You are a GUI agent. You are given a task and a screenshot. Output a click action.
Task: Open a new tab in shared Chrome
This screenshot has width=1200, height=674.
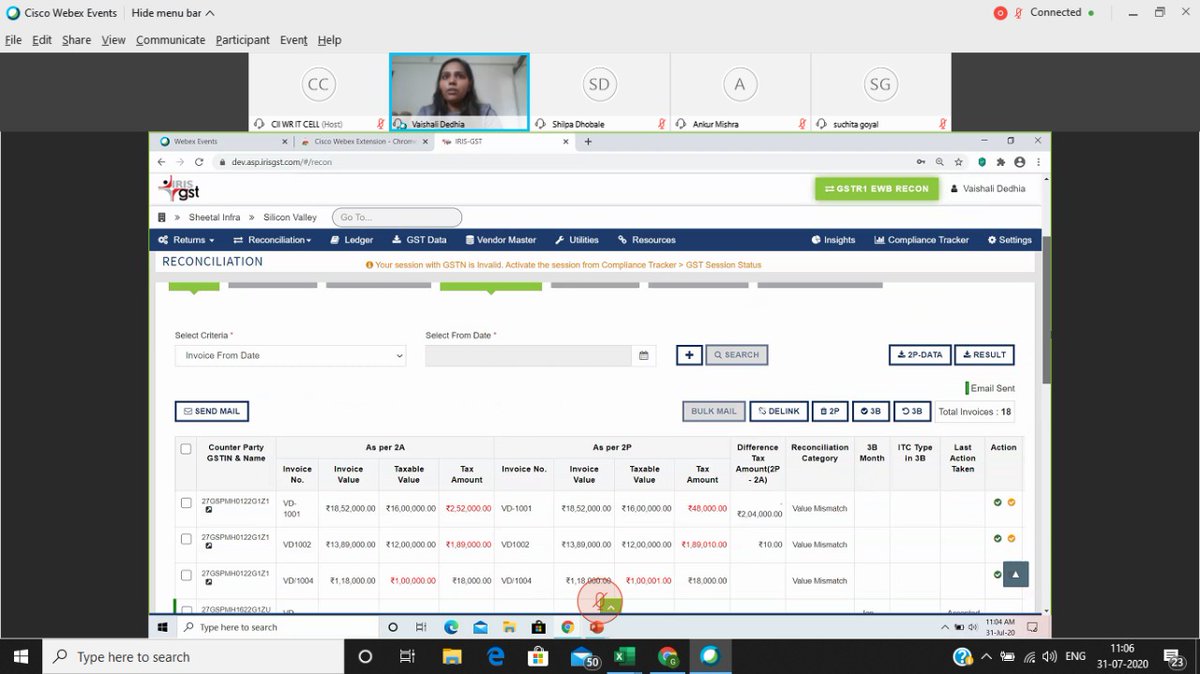click(x=588, y=142)
